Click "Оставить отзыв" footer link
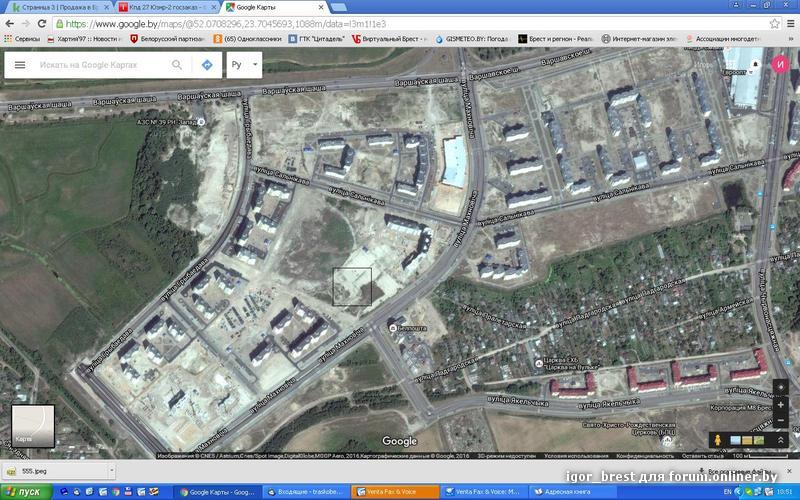 coord(702,456)
